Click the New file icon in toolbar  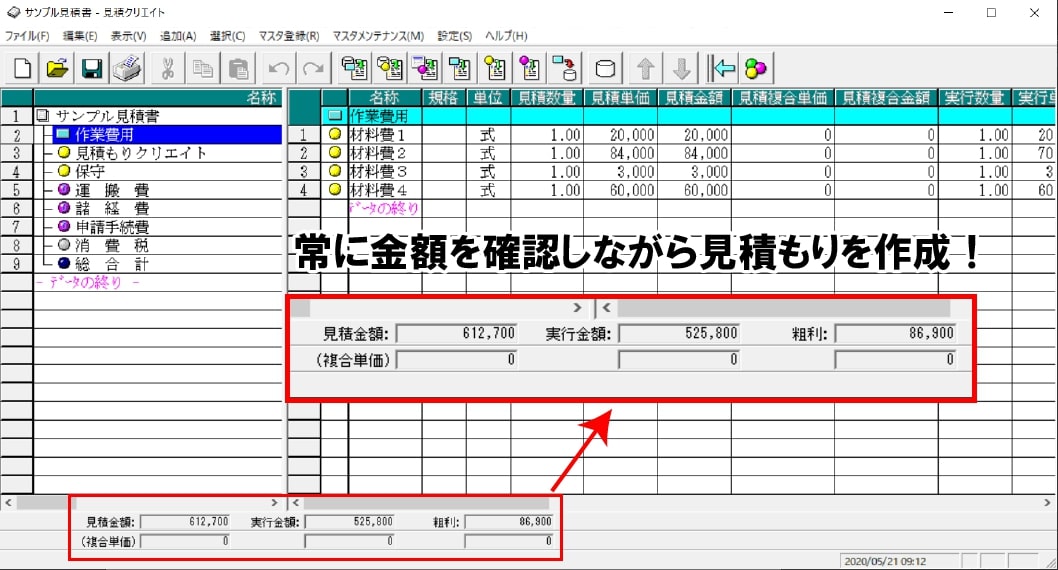coord(22,68)
